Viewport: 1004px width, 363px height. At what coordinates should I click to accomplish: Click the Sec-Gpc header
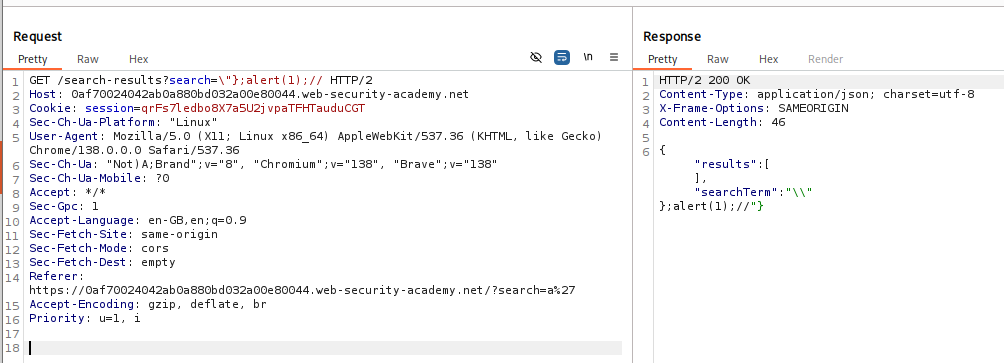point(64,206)
